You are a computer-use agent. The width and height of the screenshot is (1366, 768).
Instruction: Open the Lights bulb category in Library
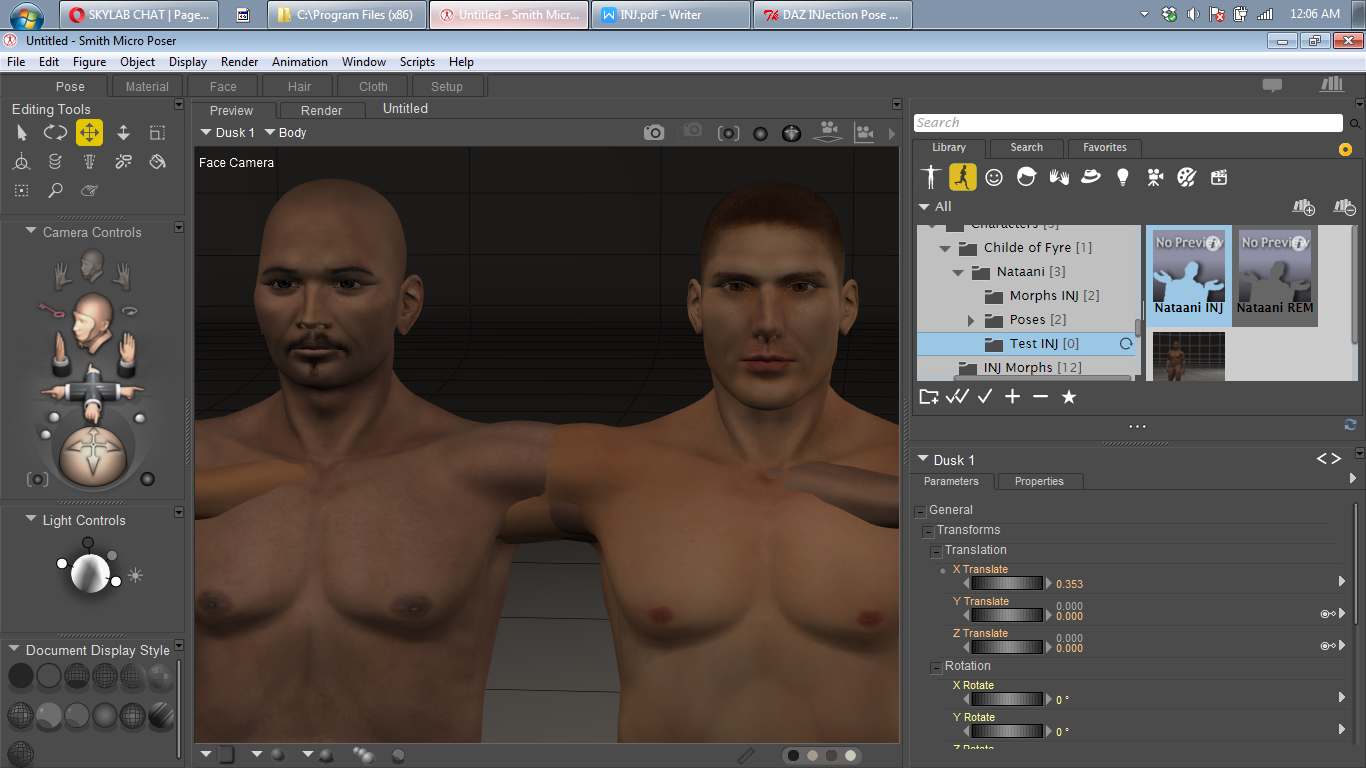click(x=1123, y=177)
